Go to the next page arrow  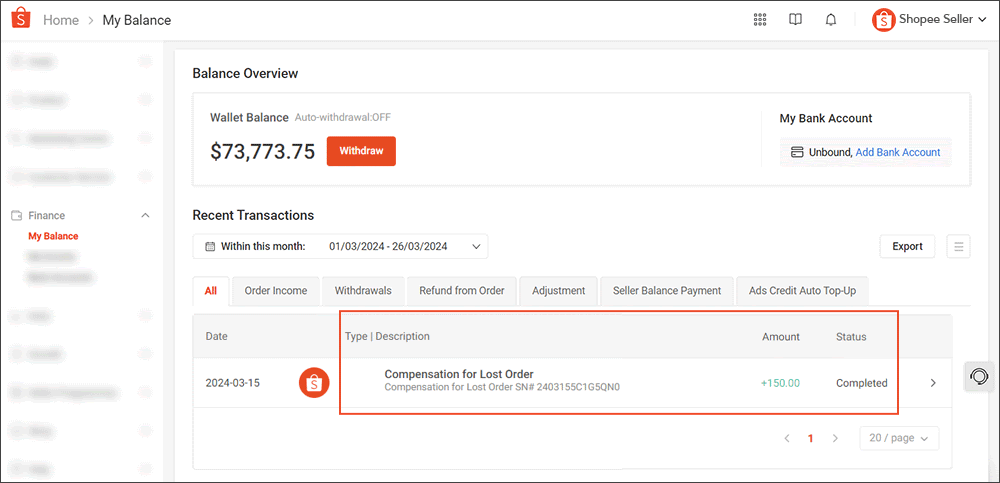point(835,438)
